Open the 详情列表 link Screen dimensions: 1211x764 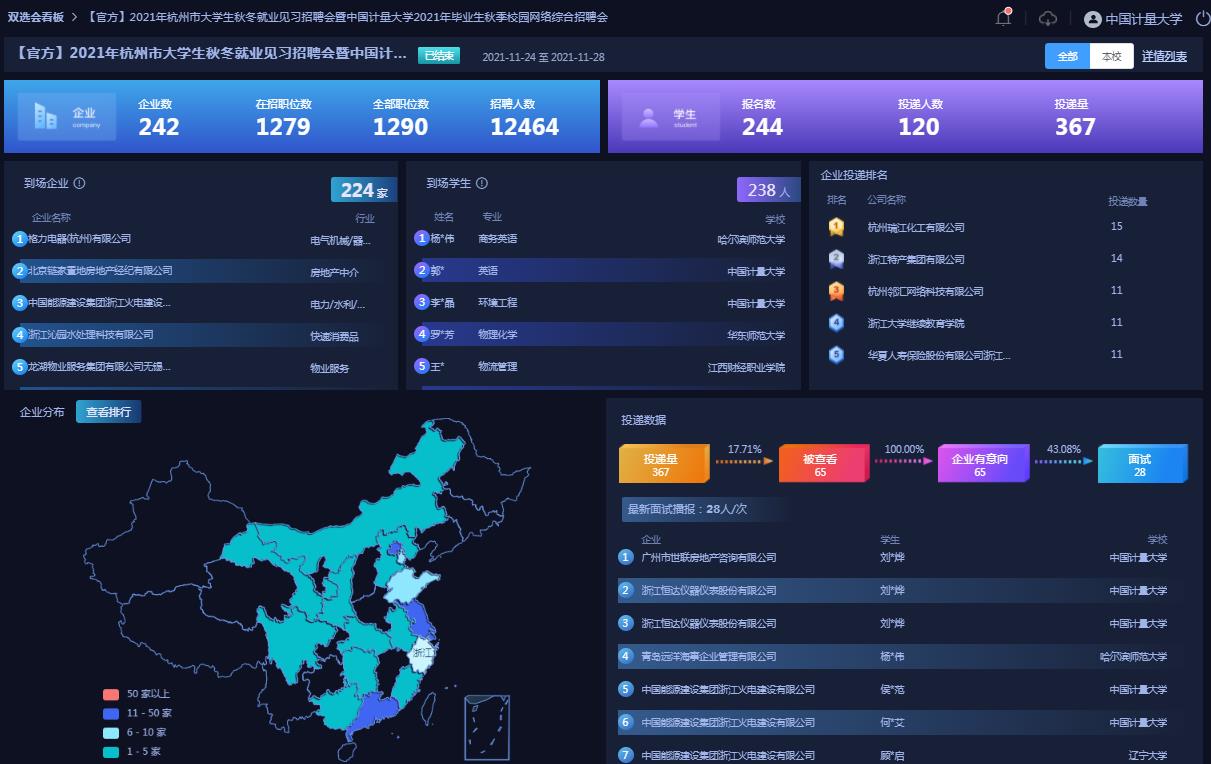pos(1164,56)
